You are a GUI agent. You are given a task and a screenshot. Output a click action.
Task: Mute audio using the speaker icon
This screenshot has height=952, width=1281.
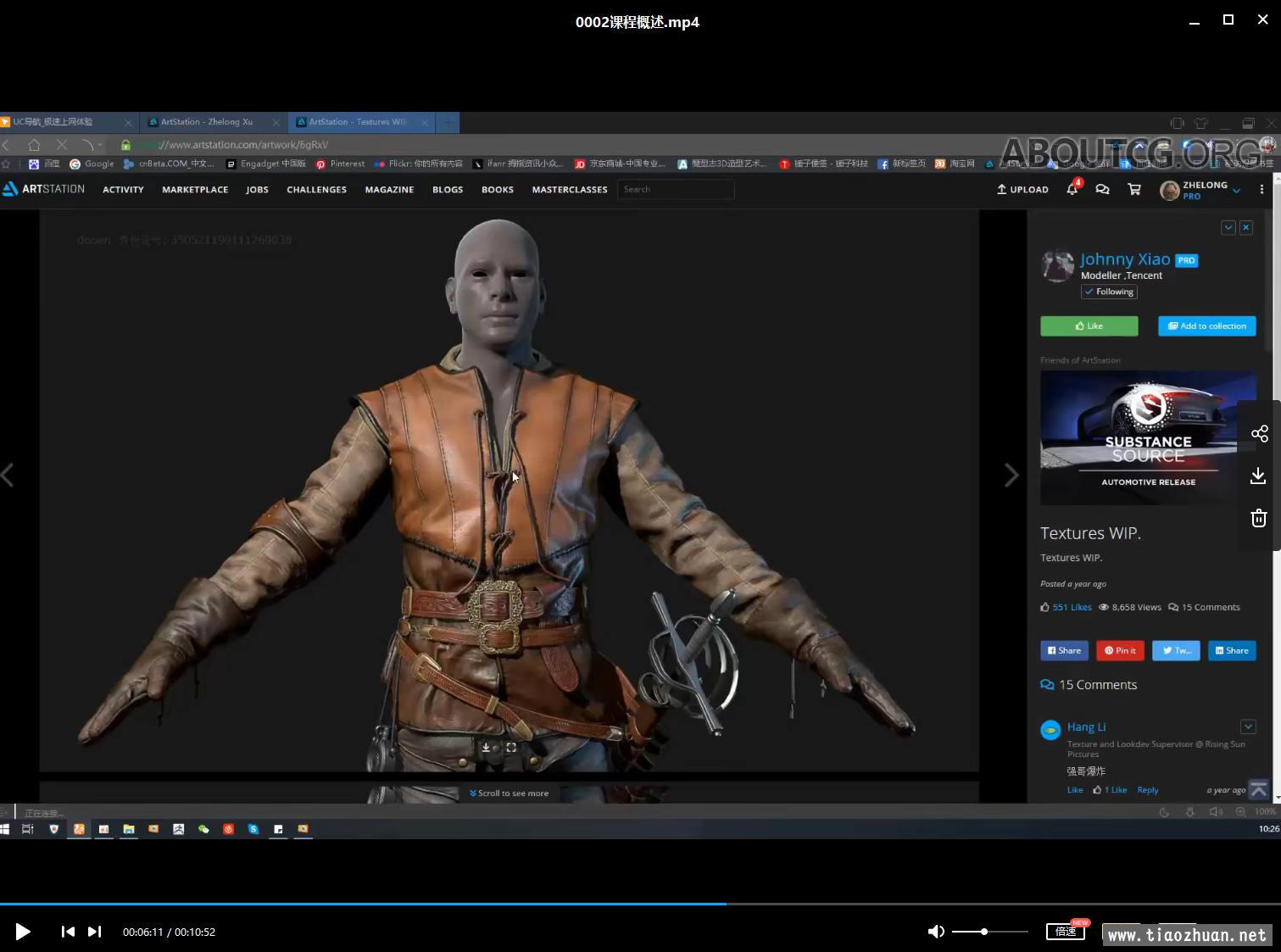936,932
